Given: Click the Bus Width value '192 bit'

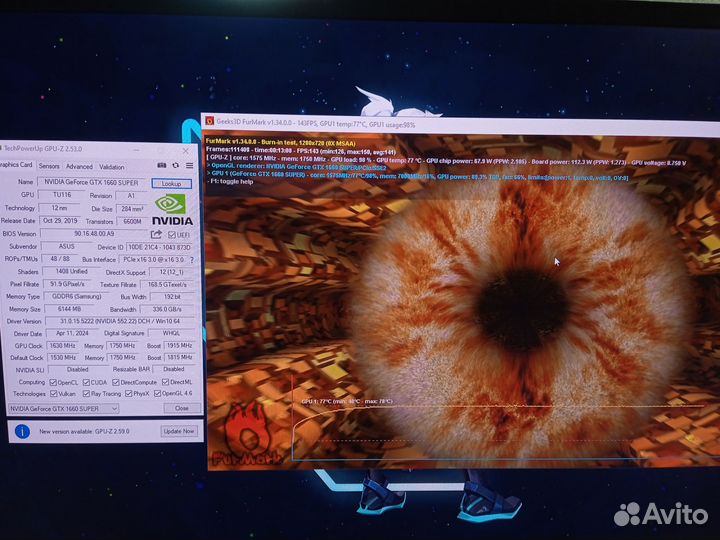Looking at the screenshot, I should pyautogui.click(x=172, y=297).
